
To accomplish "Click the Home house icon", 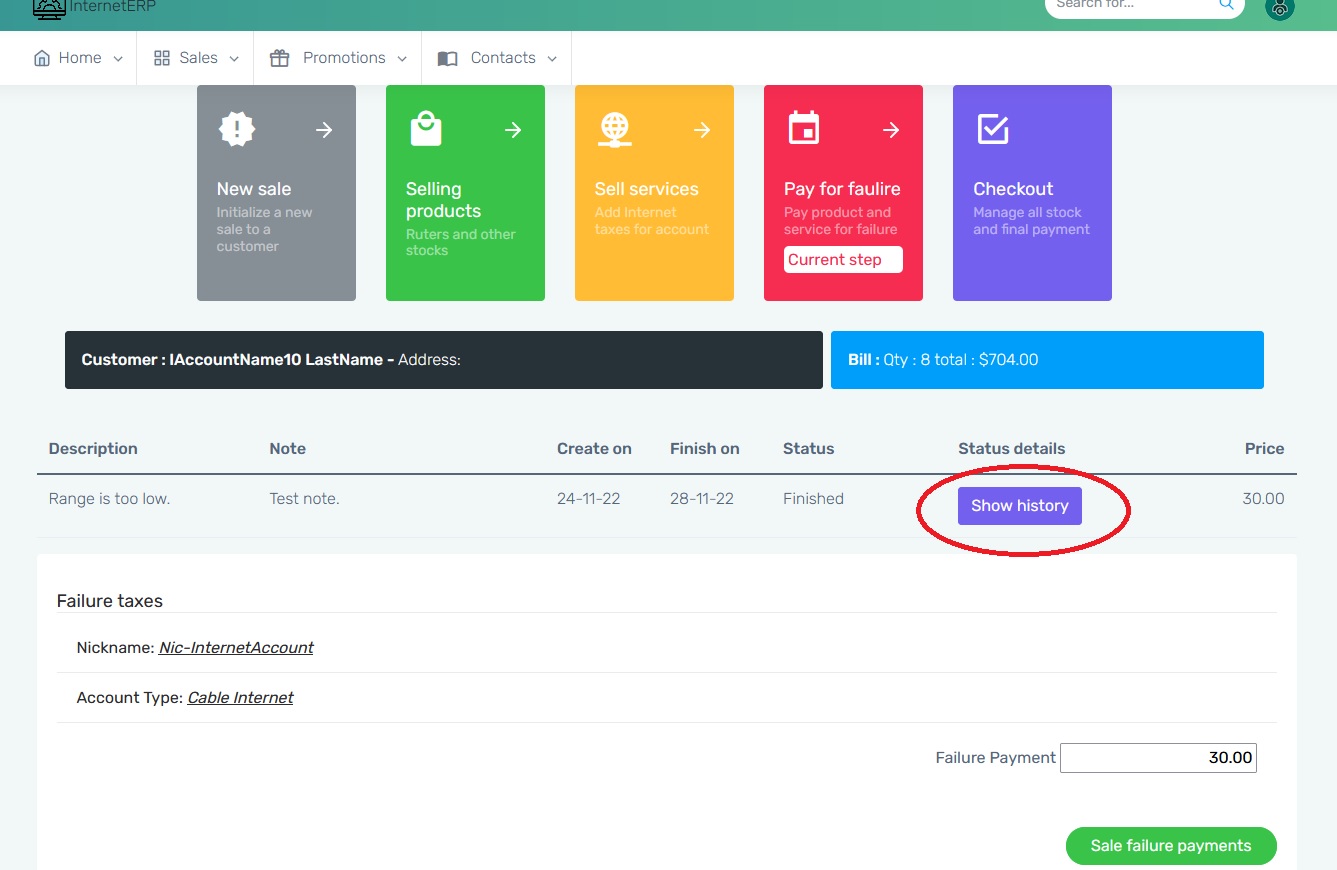I will tap(42, 58).
